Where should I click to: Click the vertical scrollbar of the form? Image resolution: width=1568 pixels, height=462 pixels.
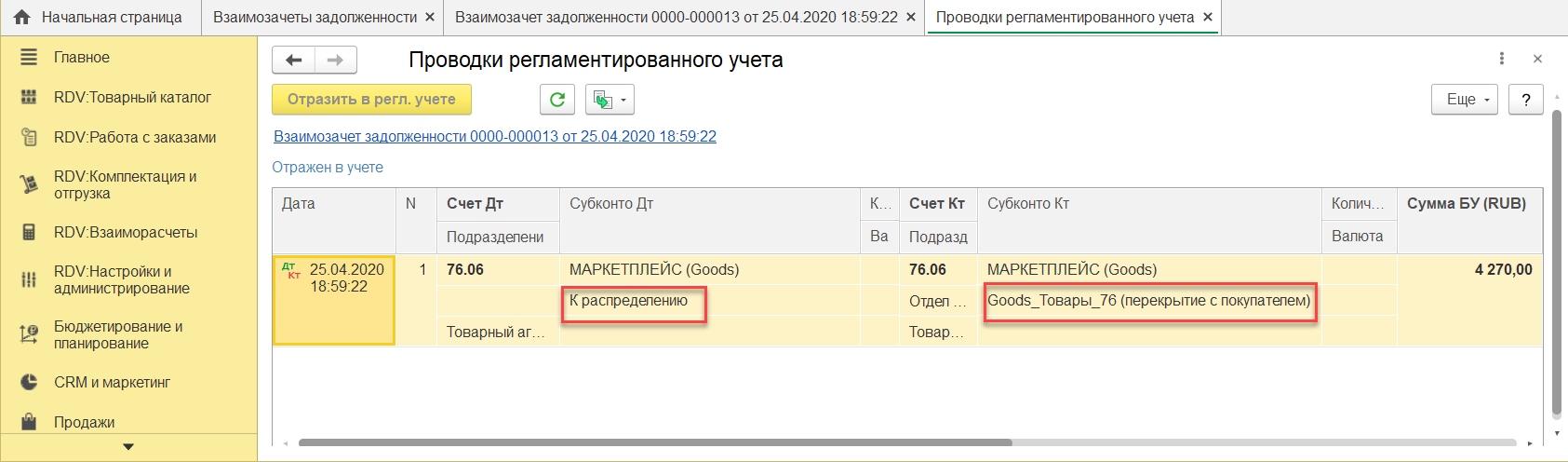coord(1557,264)
